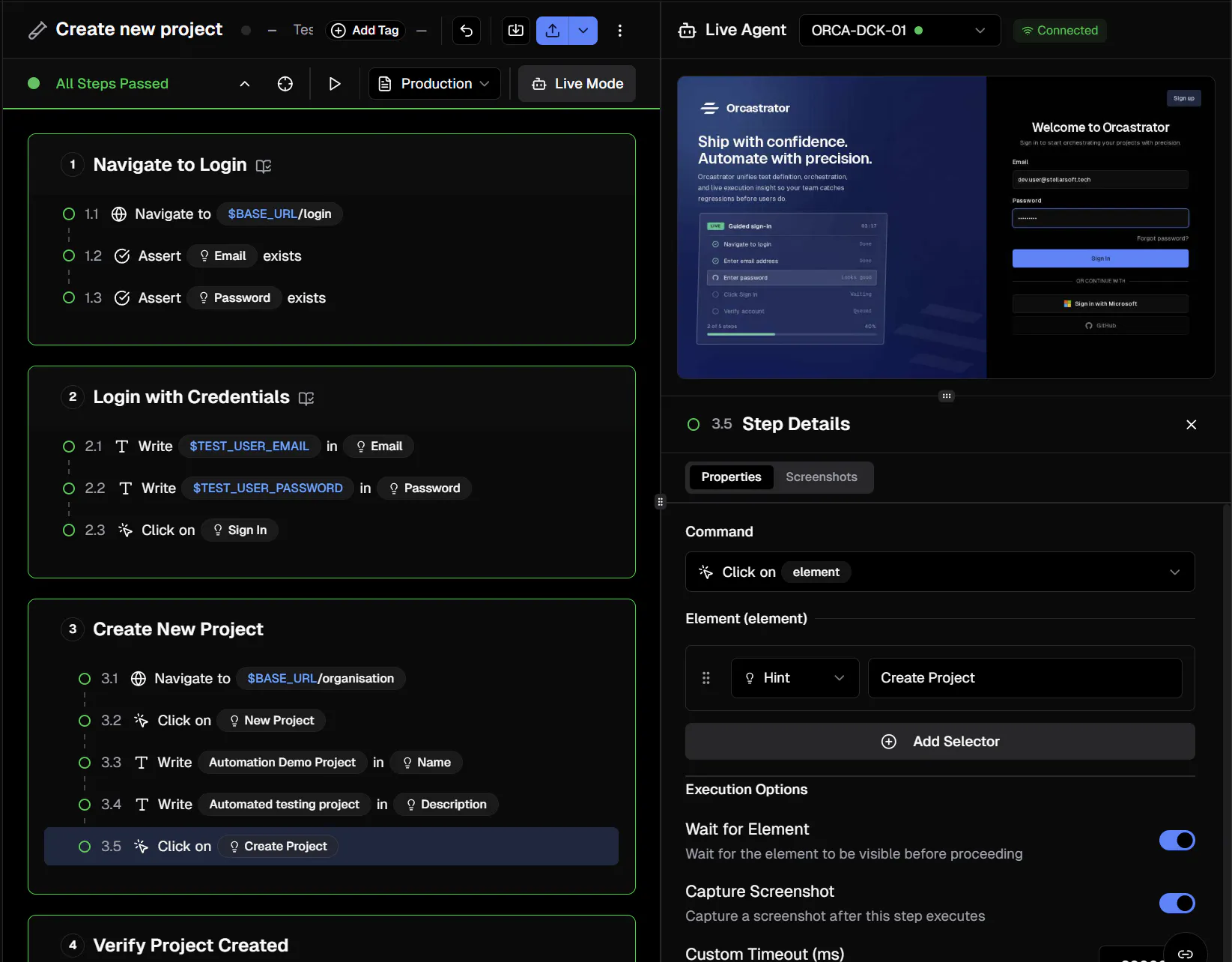The image size is (1232, 962).
Task: Click the Add Selector button
Action: tap(940, 742)
